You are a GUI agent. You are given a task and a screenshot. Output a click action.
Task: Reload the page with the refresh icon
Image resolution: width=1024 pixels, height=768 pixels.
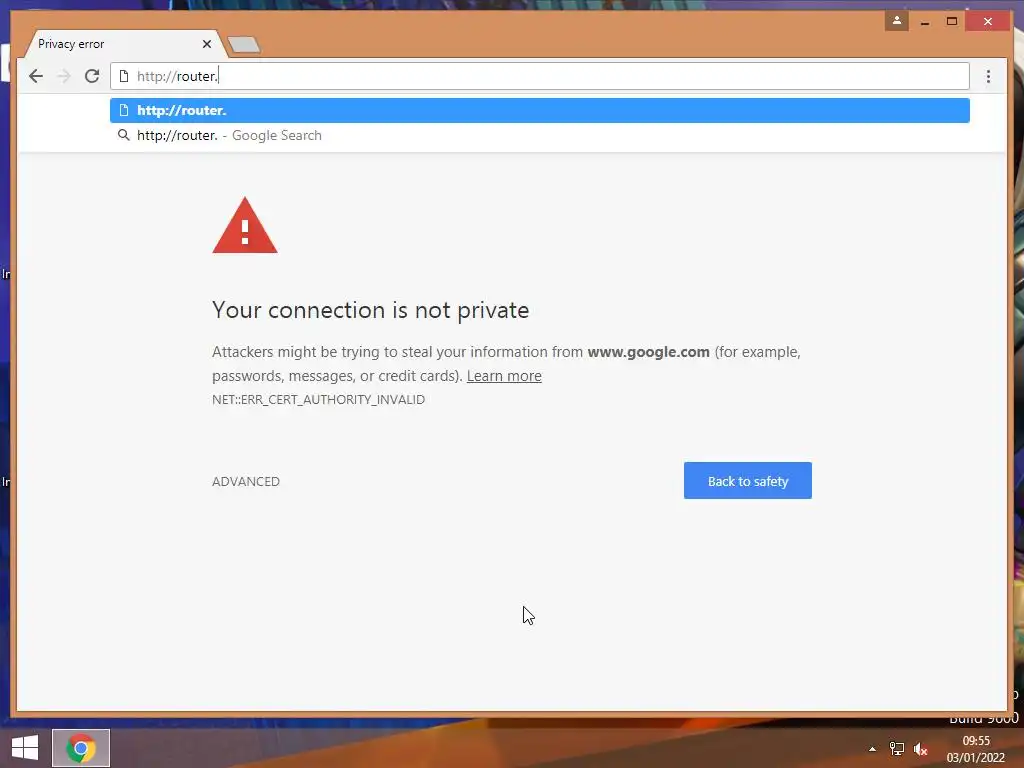coord(92,76)
